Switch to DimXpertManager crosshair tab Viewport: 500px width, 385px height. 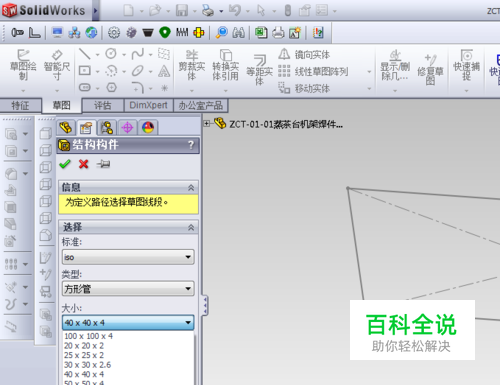tap(127, 128)
